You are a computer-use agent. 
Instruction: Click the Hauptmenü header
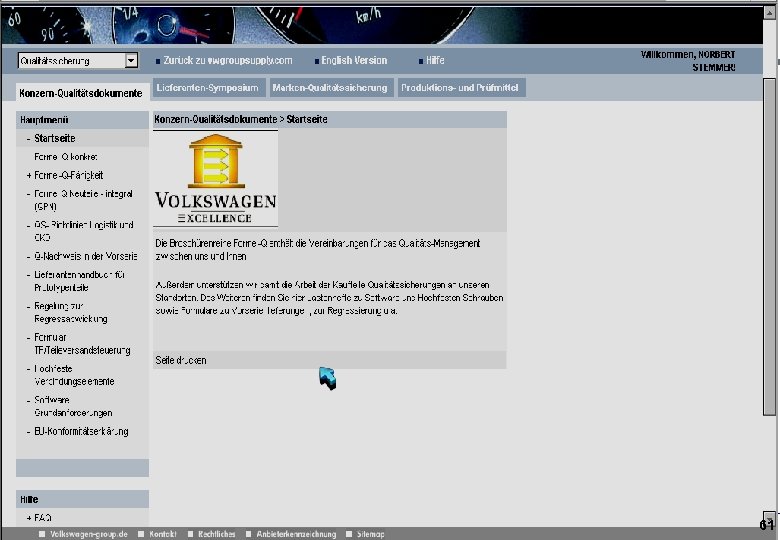pyautogui.click(x=83, y=120)
